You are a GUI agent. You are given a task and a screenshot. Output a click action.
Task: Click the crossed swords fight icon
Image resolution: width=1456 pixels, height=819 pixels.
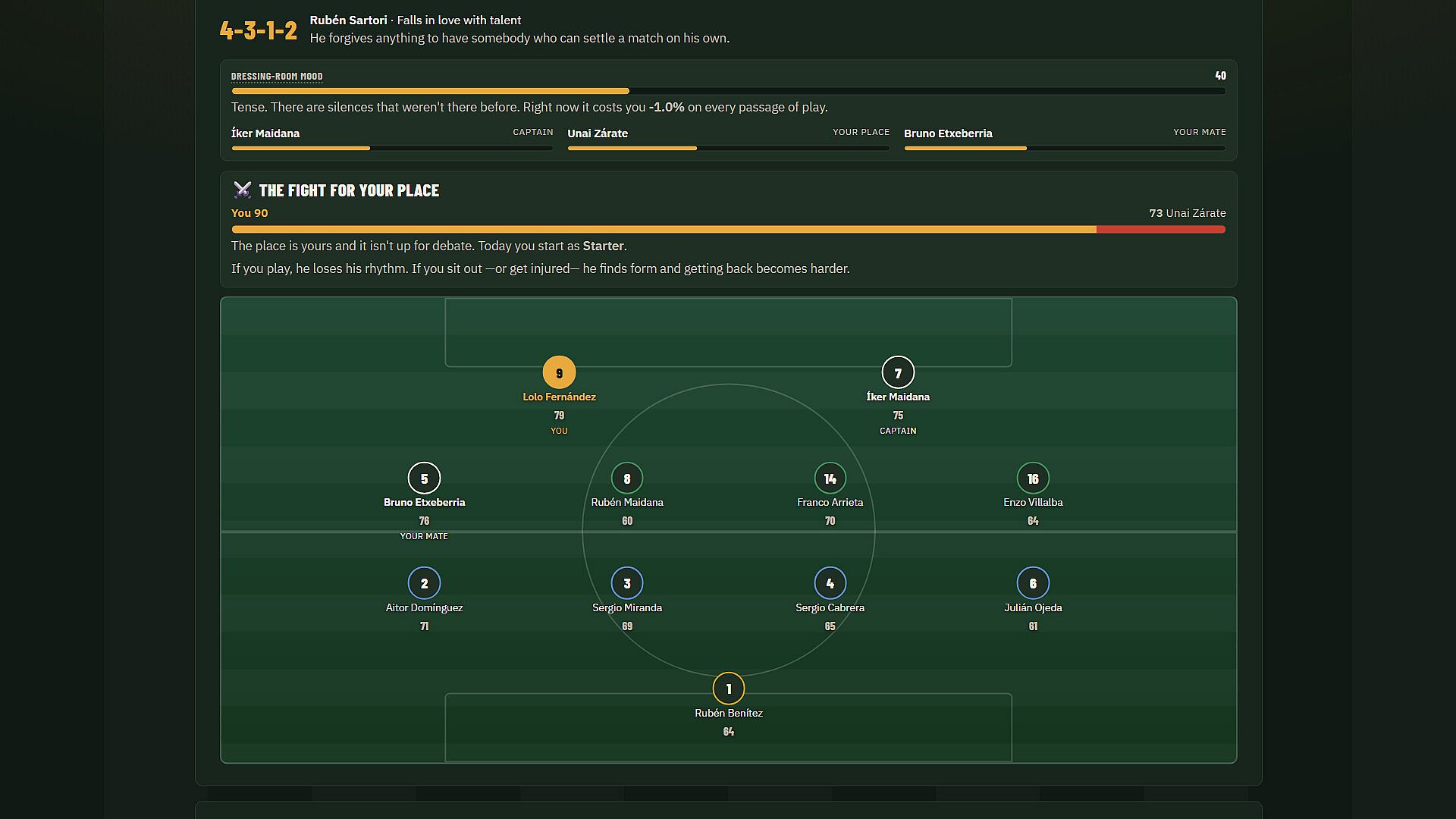(242, 190)
